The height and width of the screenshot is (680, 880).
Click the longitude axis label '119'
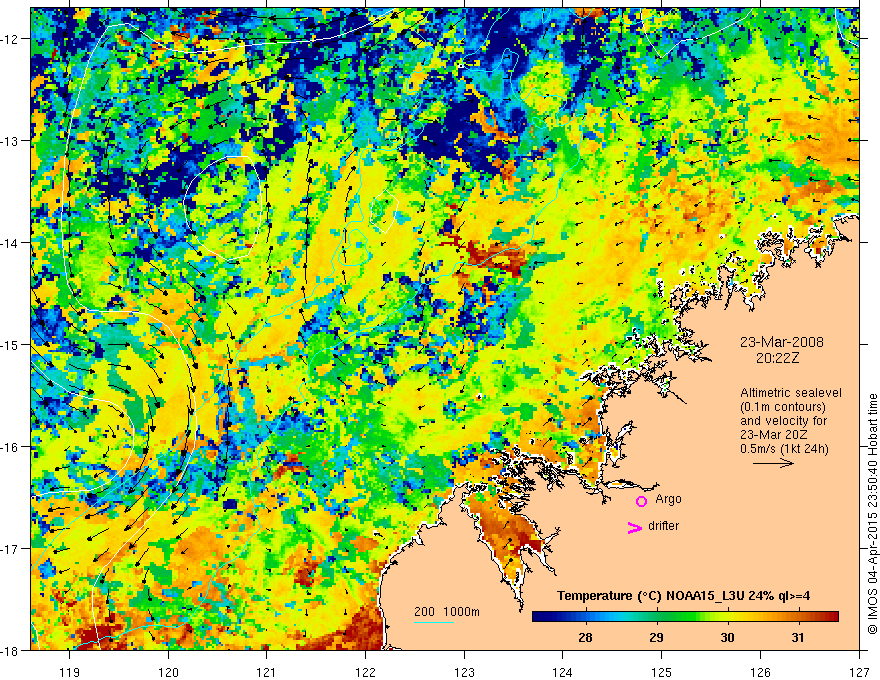coord(70,672)
